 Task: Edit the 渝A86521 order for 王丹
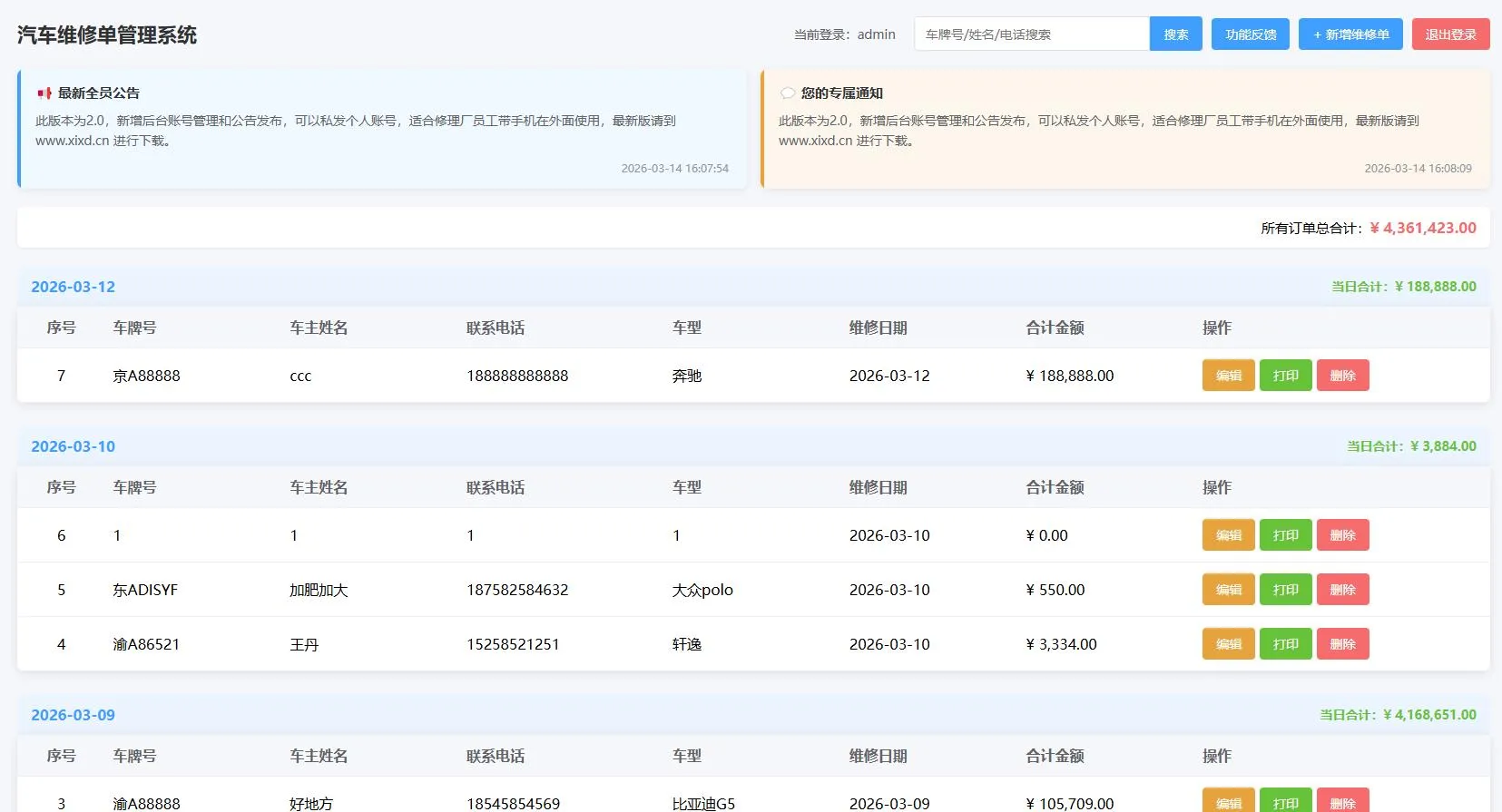click(1228, 644)
